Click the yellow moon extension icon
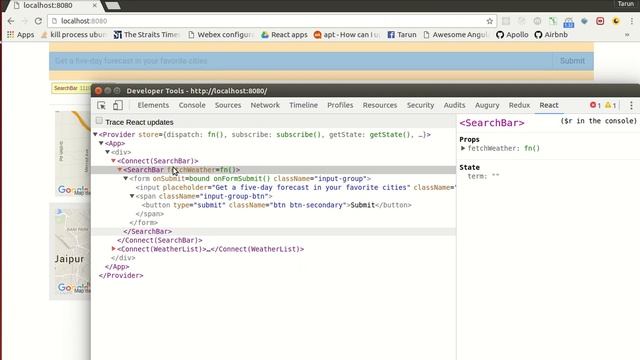640x360 pixels. 616,21
